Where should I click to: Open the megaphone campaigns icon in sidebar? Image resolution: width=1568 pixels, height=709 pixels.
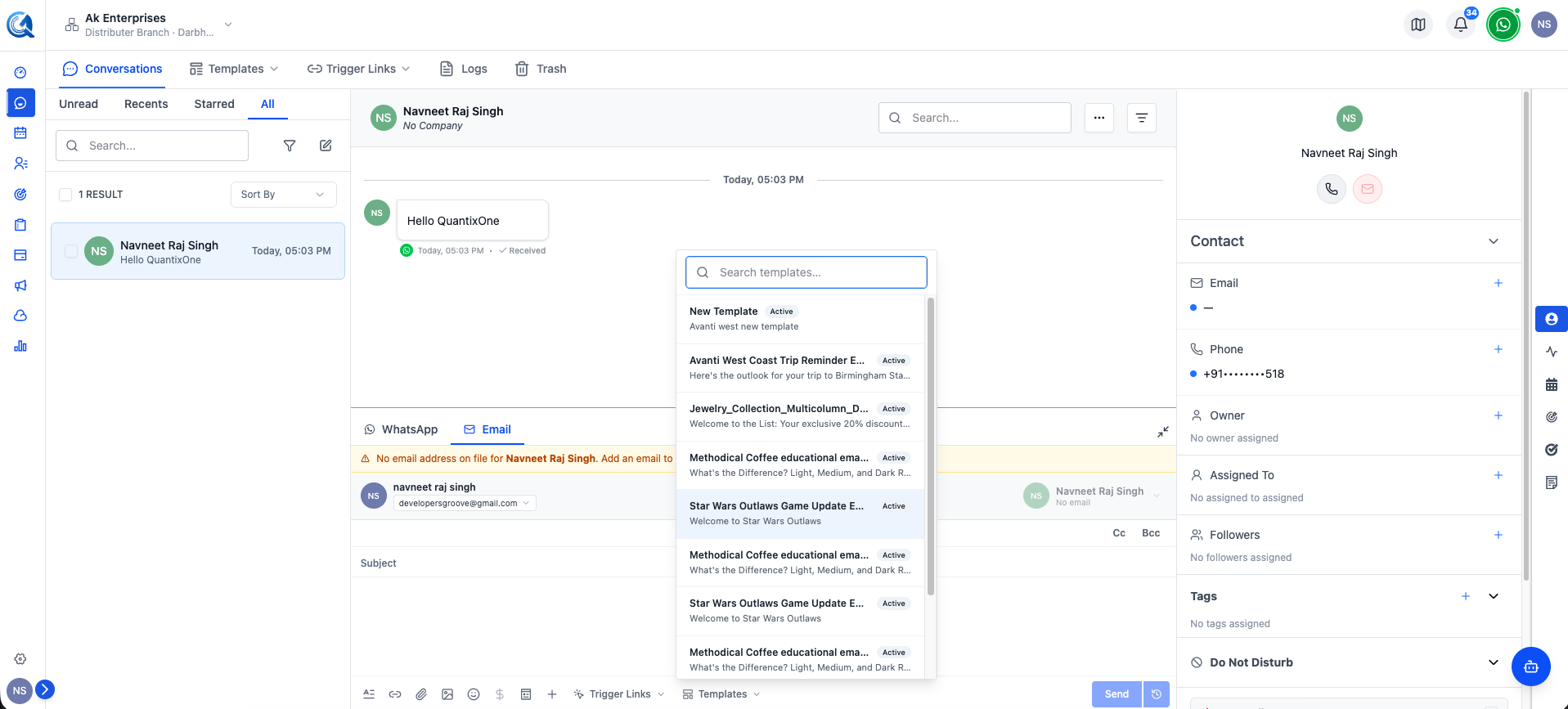pyautogui.click(x=20, y=285)
